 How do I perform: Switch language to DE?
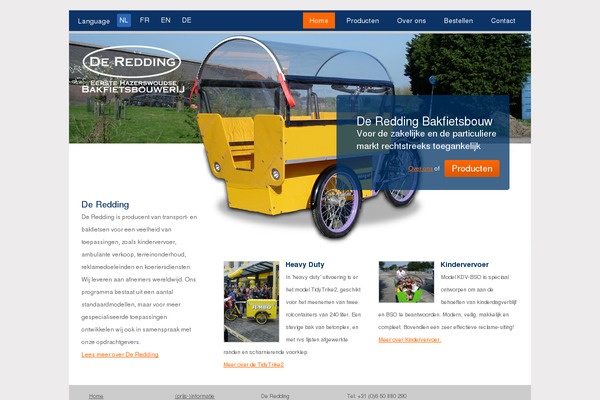[x=186, y=20]
